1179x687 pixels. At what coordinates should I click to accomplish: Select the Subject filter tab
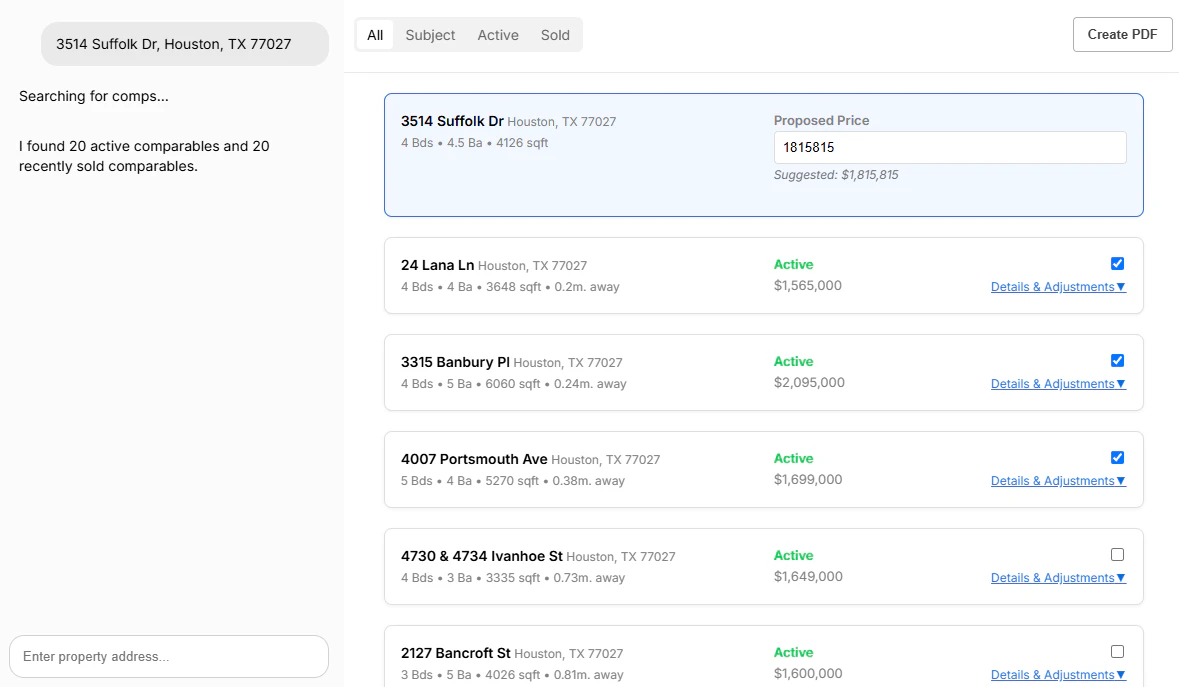(x=429, y=34)
